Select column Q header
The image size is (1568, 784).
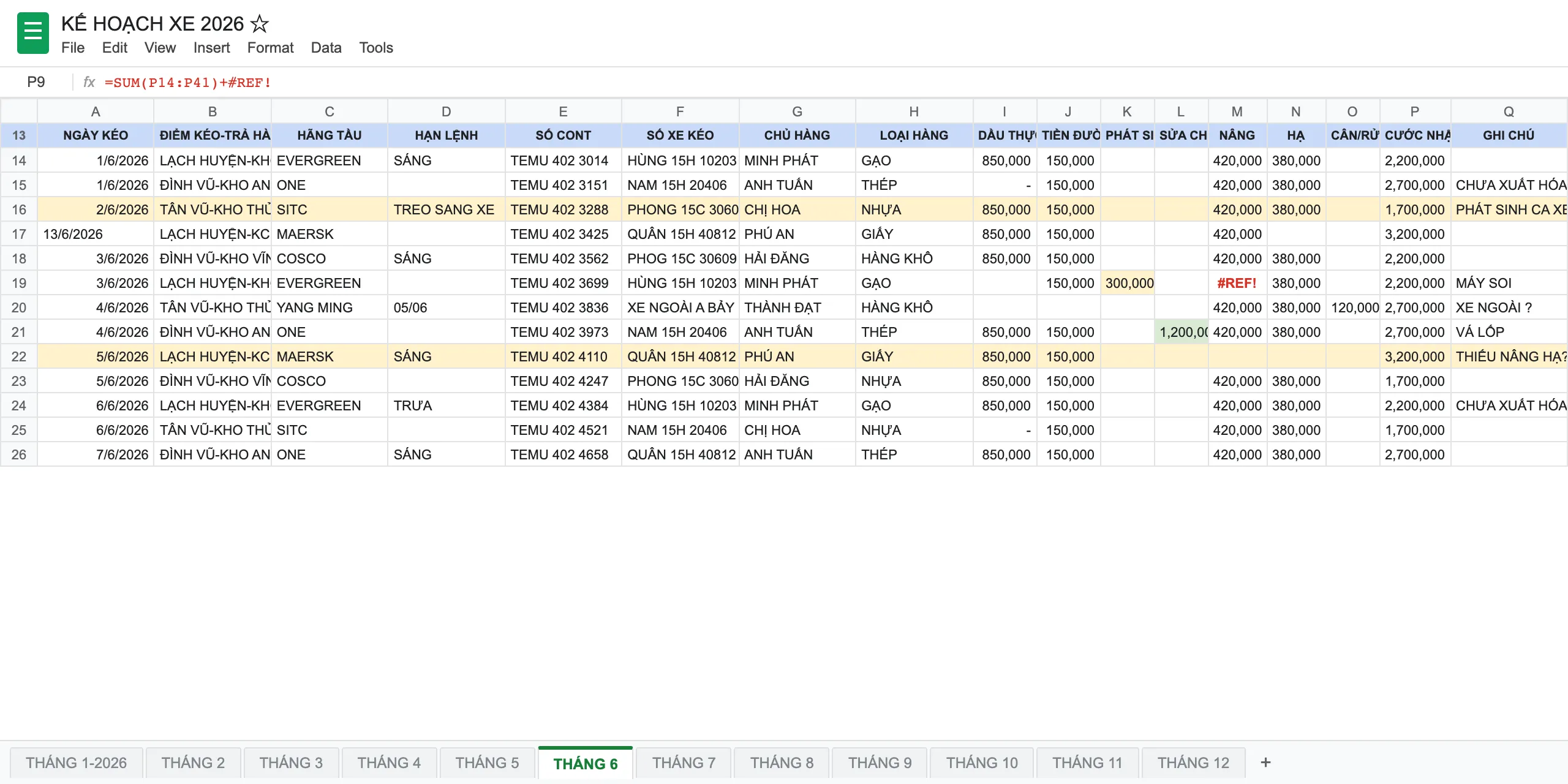point(1509,111)
